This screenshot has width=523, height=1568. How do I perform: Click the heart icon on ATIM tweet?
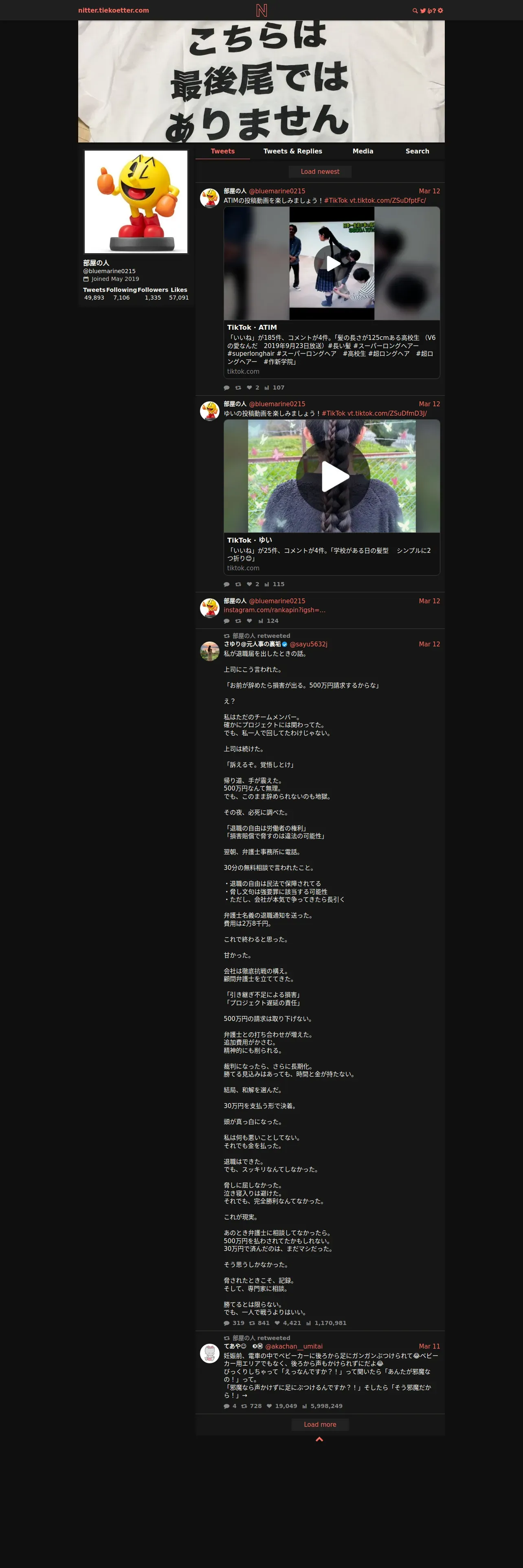click(x=250, y=388)
